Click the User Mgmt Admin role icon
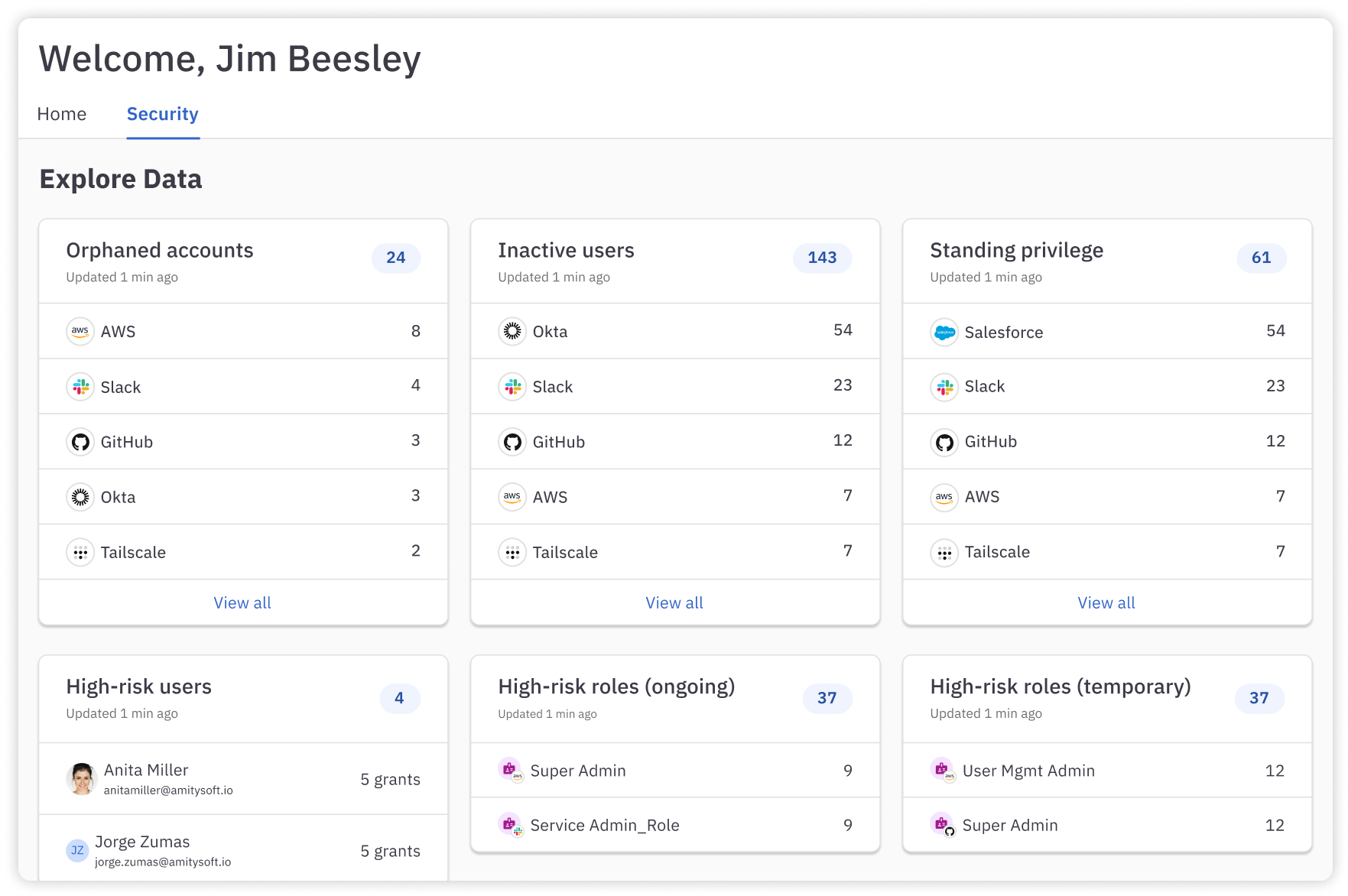The image size is (1348, 896). (944, 770)
